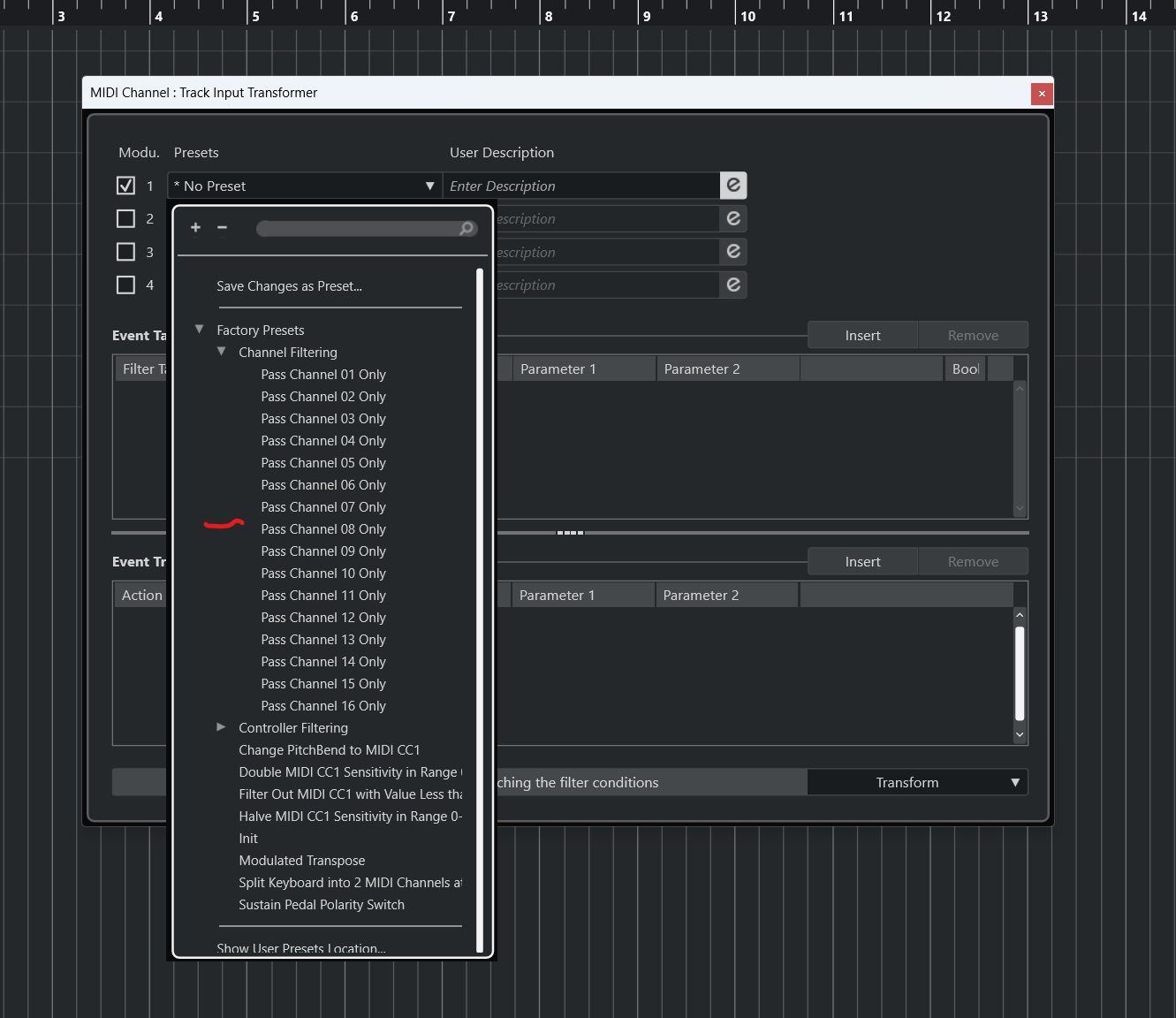Collapse the Channel Filtering folder

pyautogui.click(x=222, y=352)
